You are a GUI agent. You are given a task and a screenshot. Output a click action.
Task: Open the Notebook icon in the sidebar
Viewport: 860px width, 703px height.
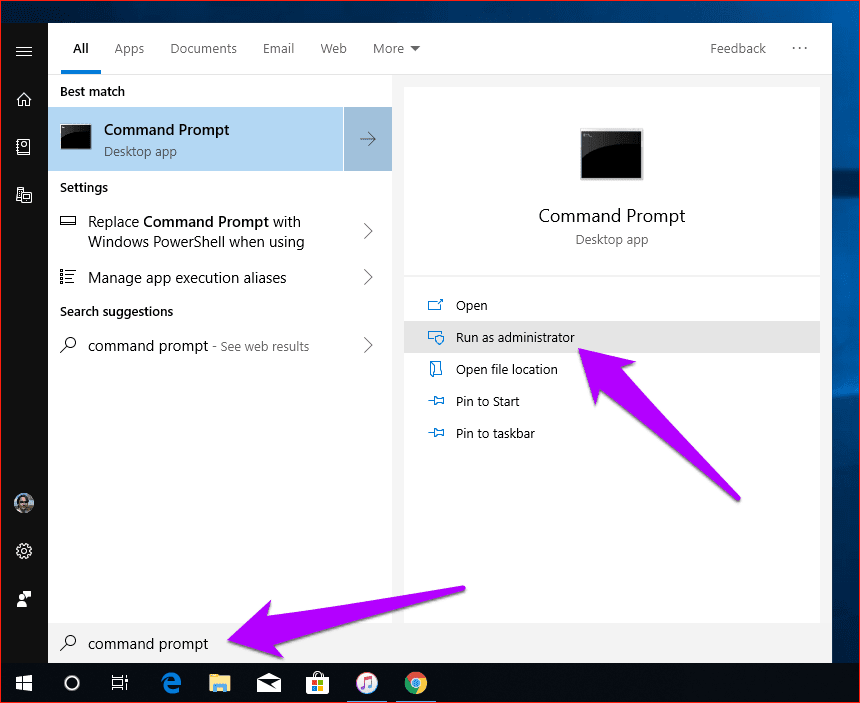coord(24,147)
